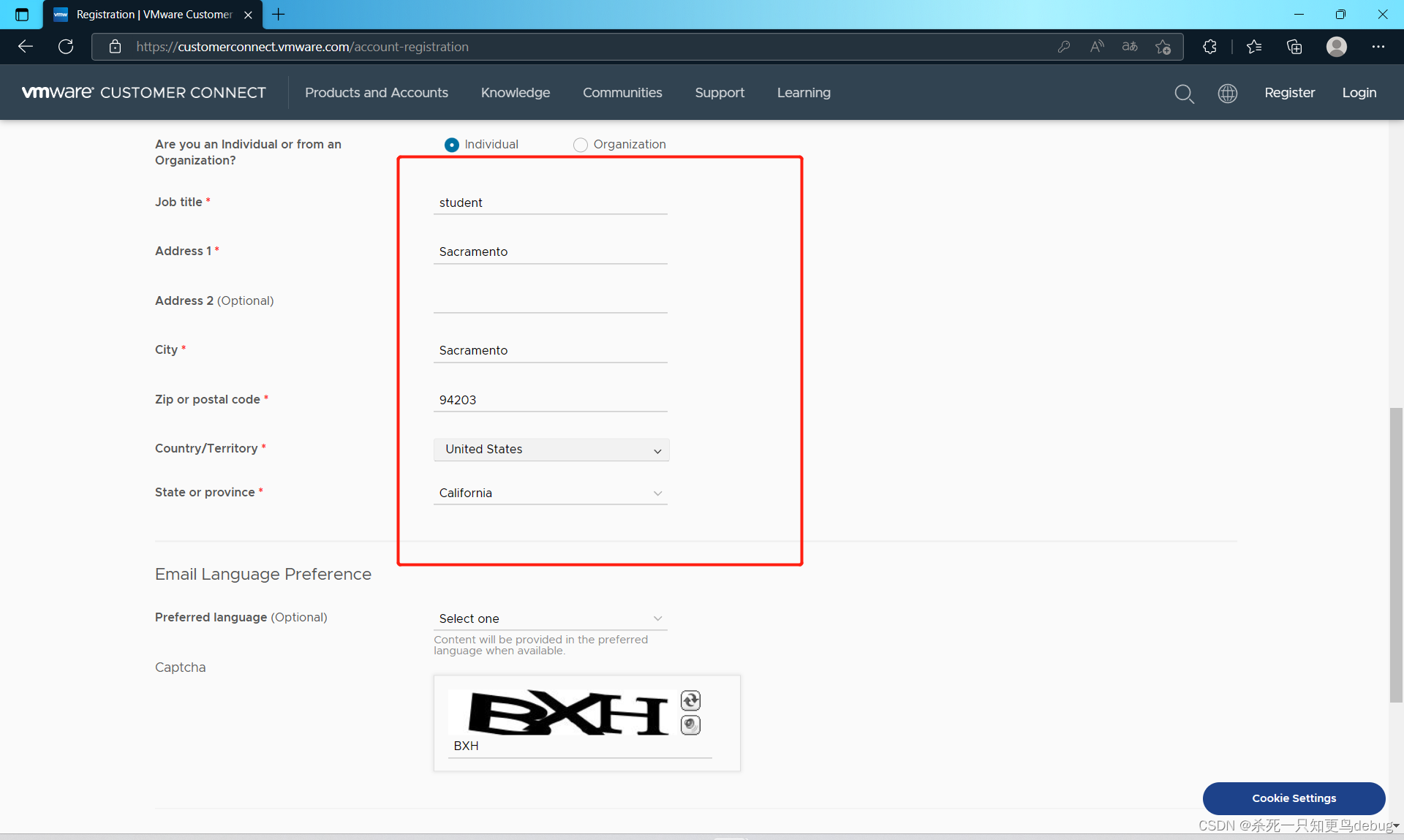Click the Login link
1404x840 pixels.
[1359, 93]
